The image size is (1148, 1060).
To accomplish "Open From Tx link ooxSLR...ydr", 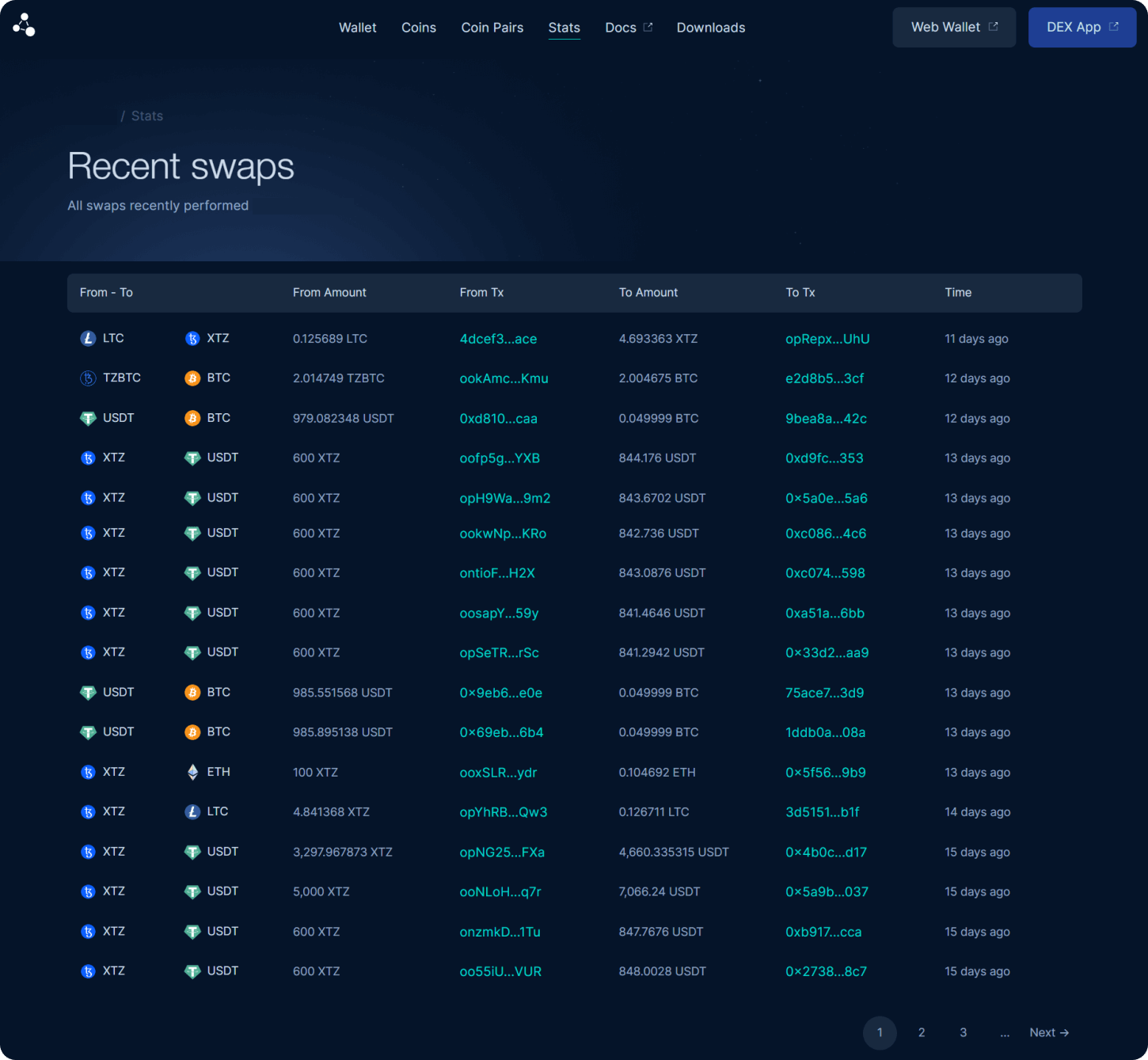I will [x=498, y=773].
